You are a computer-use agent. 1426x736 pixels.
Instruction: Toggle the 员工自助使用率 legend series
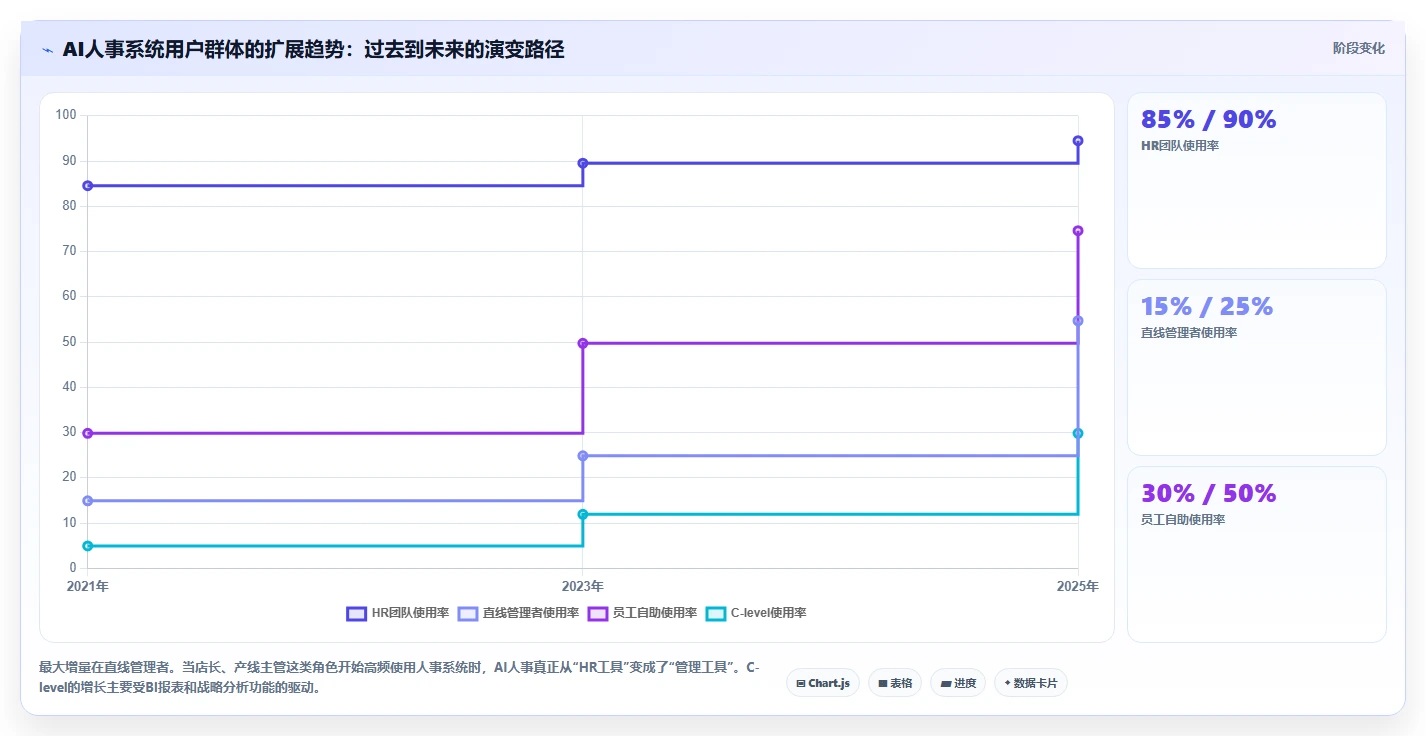pyautogui.click(x=642, y=613)
